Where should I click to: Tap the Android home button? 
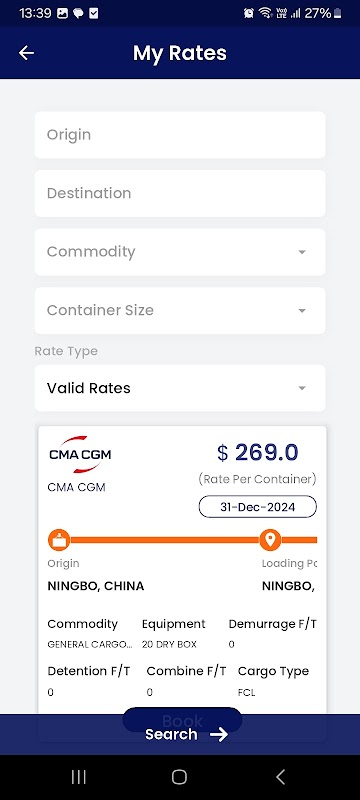point(179,777)
